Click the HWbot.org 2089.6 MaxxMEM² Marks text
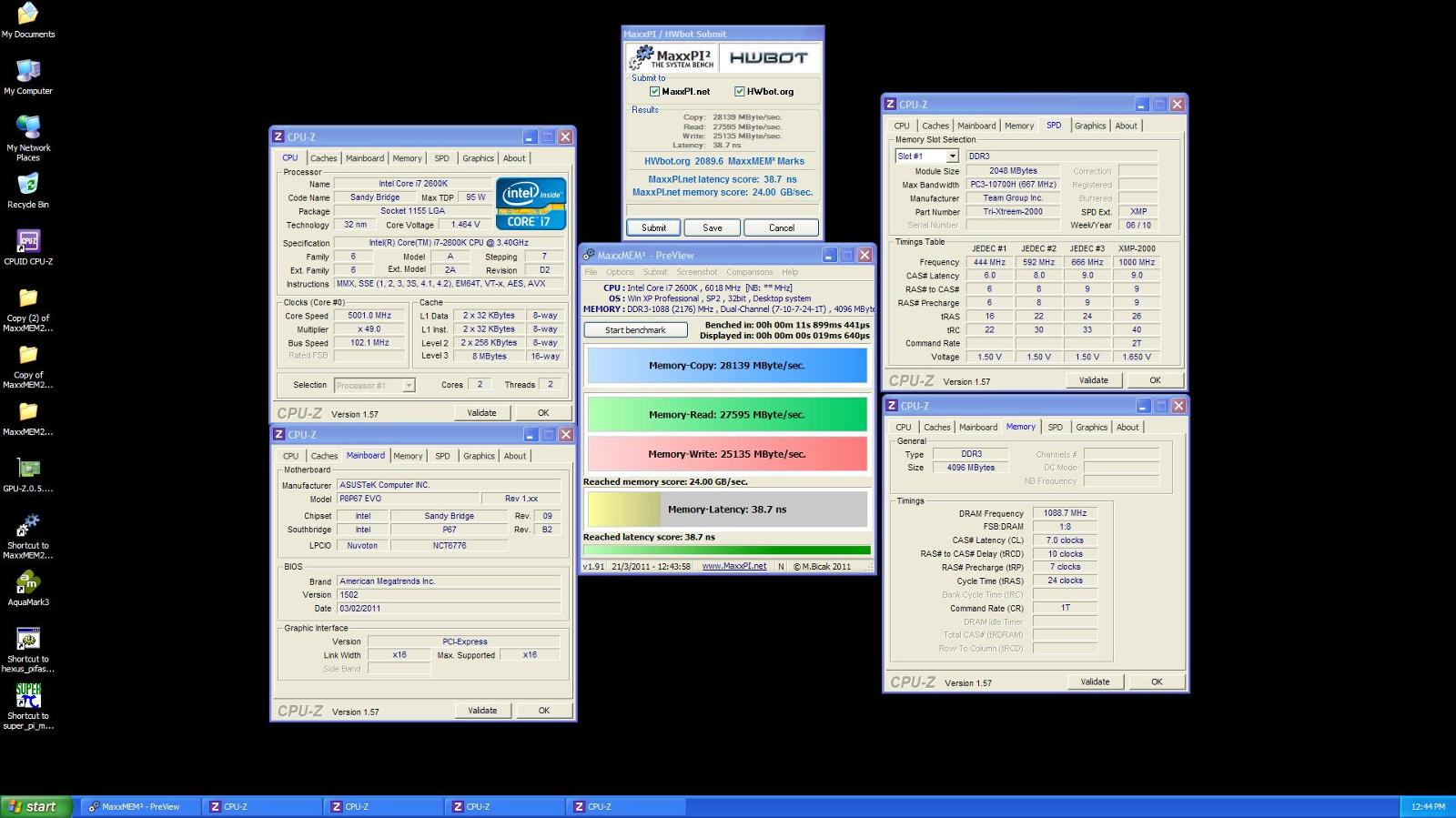Viewport: 1456px width, 818px height. 724,161
